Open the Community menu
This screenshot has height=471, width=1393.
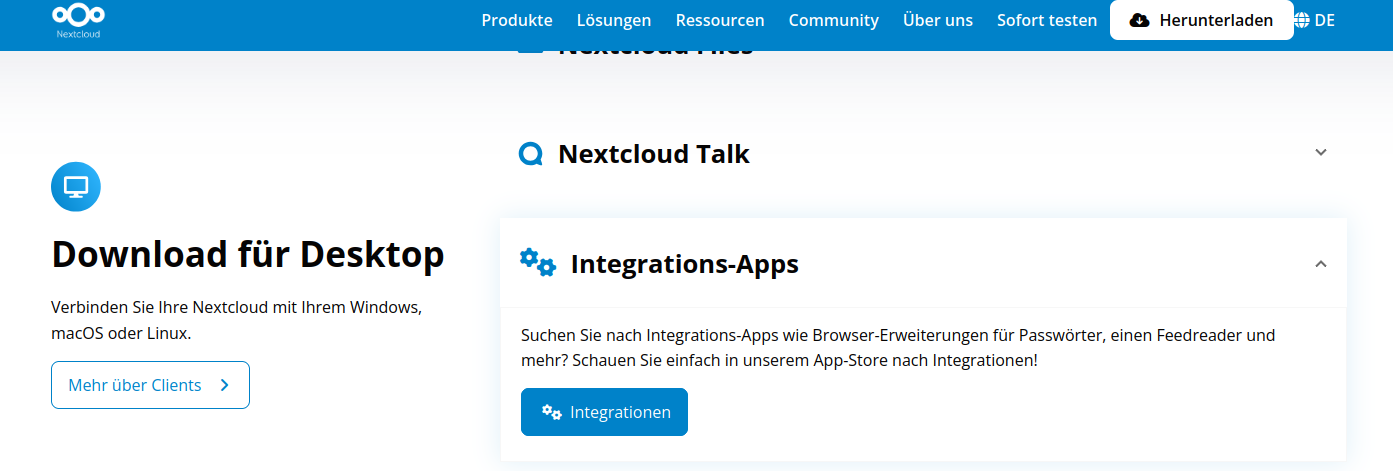tap(833, 20)
